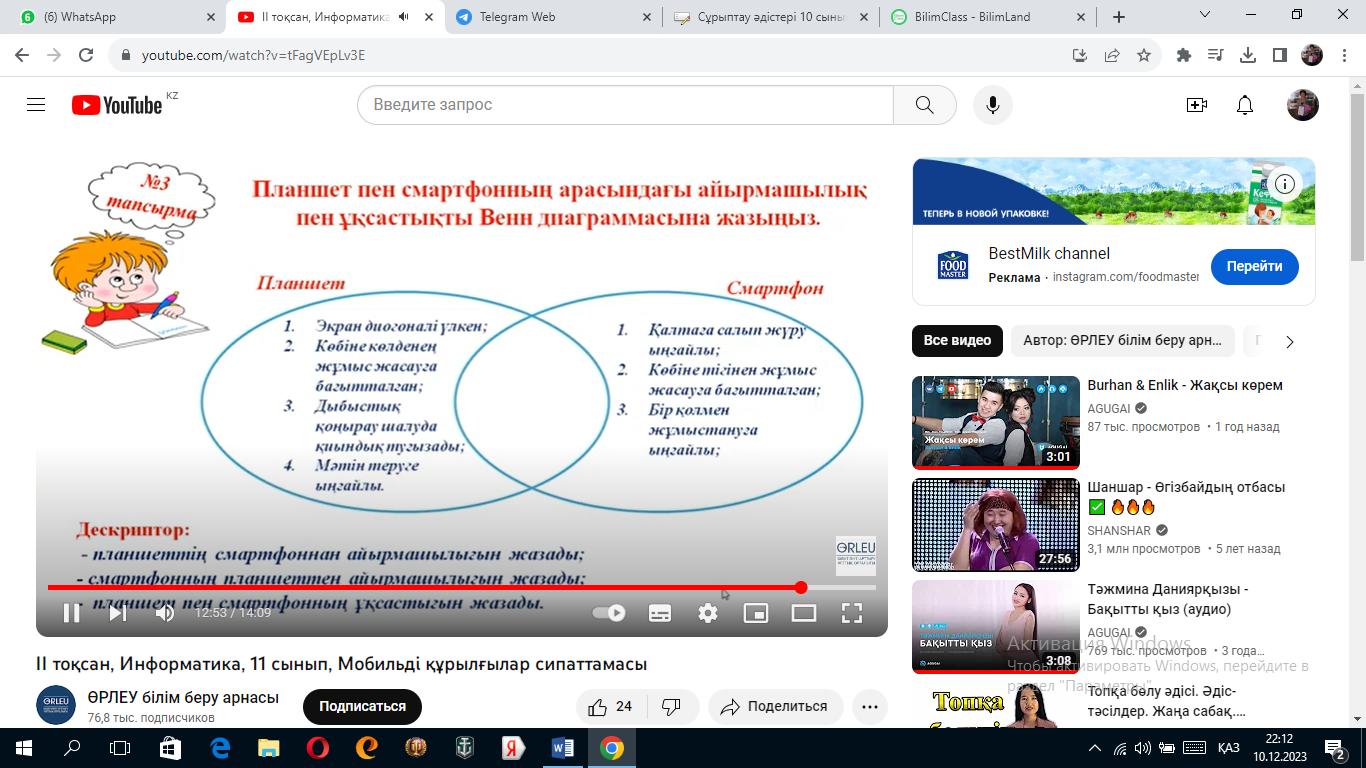Click the Перейти button on the ad
This screenshot has height=768, width=1366.
(1255, 267)
